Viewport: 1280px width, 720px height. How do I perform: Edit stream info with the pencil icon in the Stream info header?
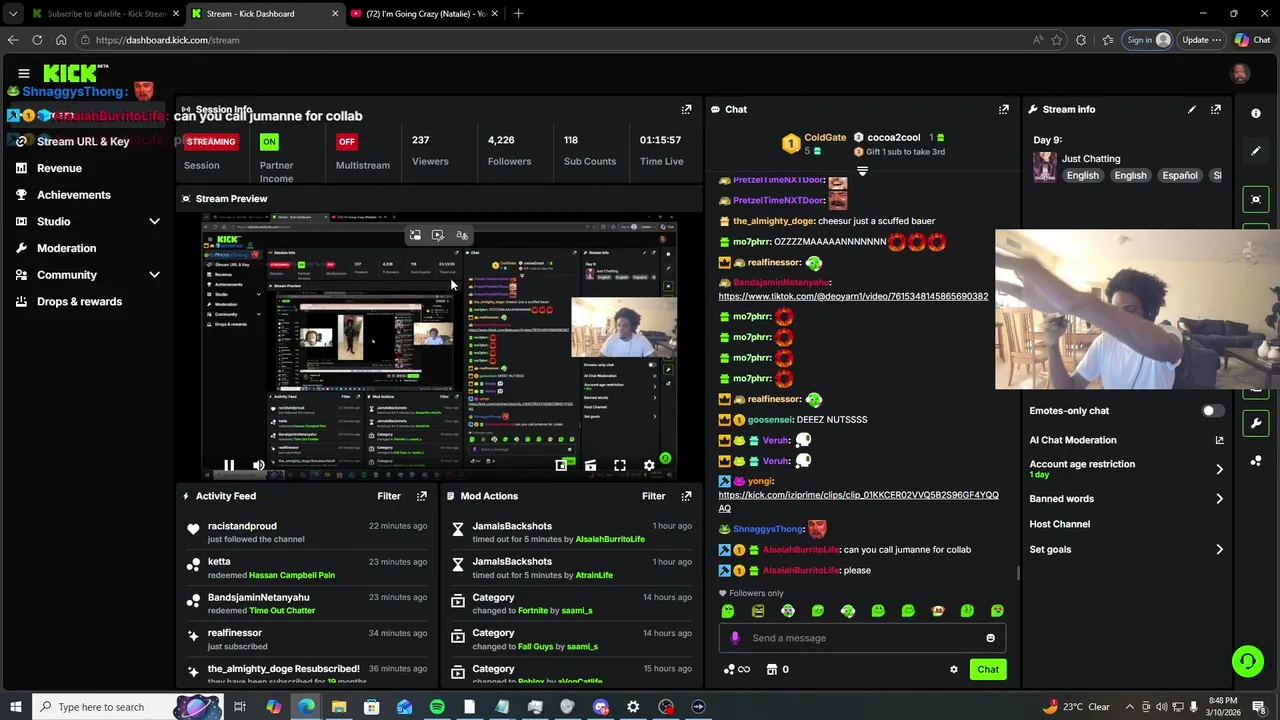[1191, 109]
